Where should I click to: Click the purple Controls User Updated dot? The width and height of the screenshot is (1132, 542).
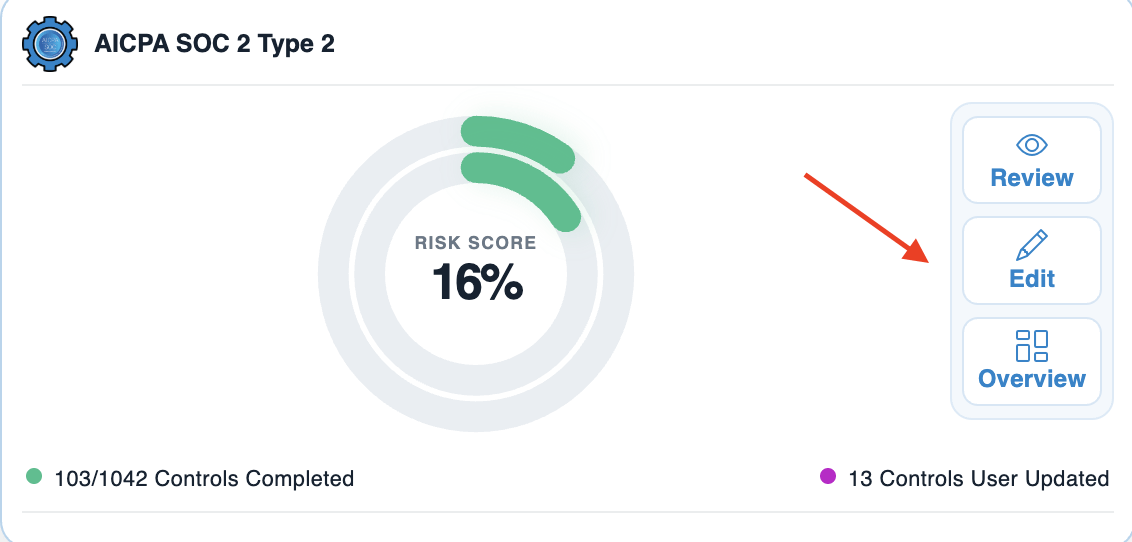(x=828, y=476)
